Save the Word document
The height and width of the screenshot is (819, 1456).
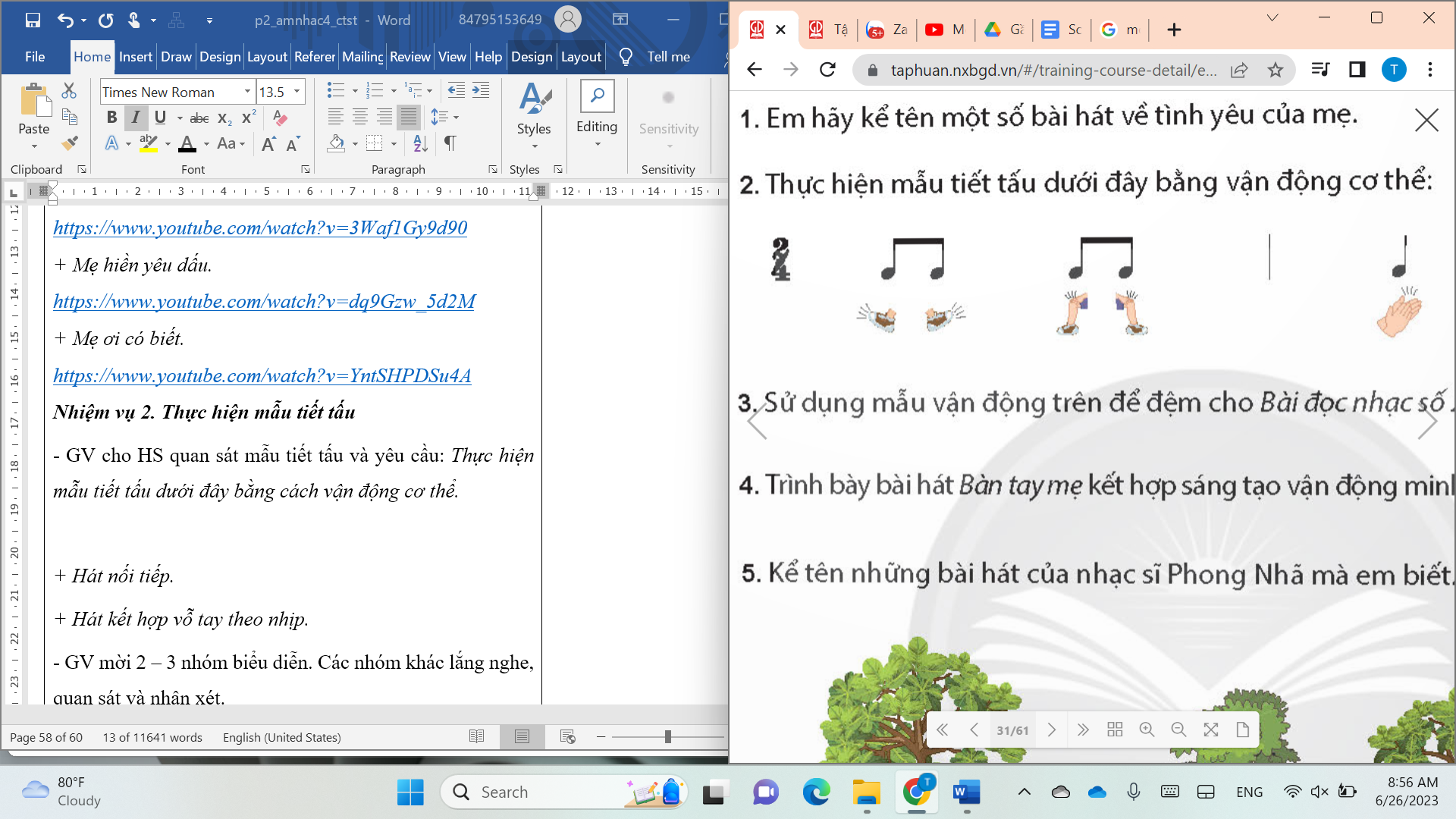[33, 20]
